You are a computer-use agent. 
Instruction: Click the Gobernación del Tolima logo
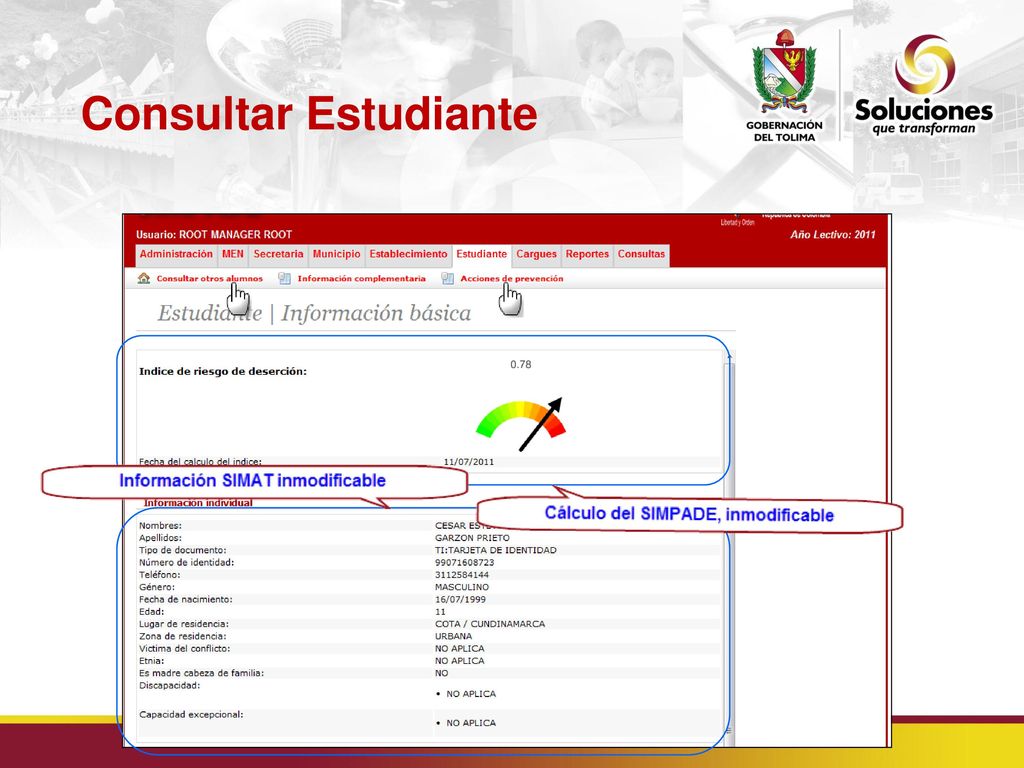[784, 86]
